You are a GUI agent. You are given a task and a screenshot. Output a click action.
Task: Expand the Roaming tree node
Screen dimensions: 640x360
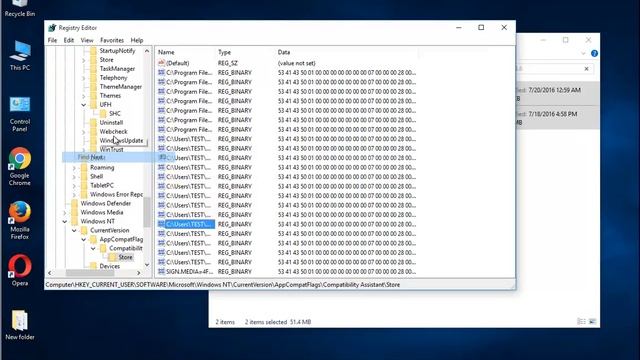tap(74, 168)
